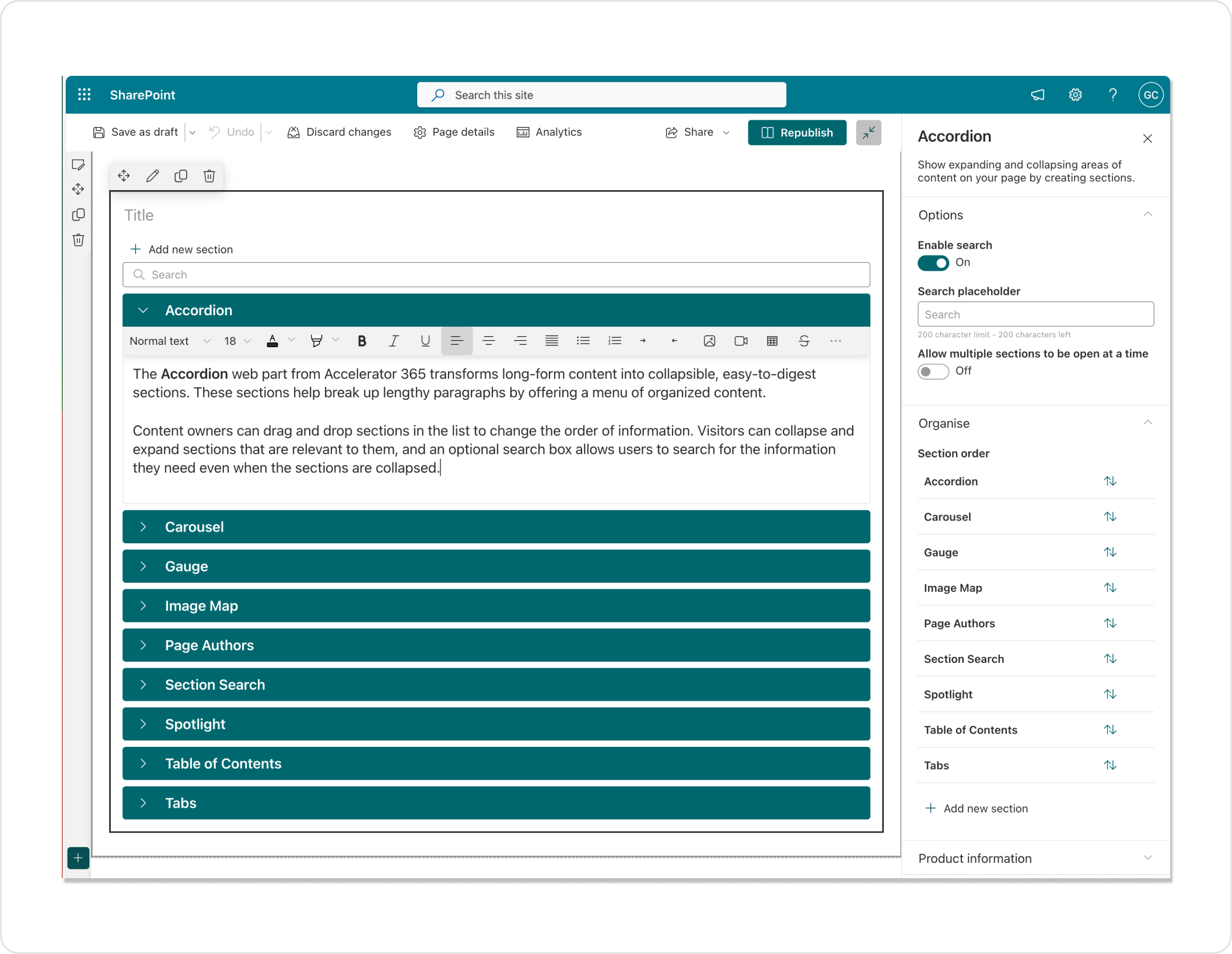Image resolution: width=1232 pixels, height=954 pixels.
Task: Select the bulleted list icon
Action: 583,341
